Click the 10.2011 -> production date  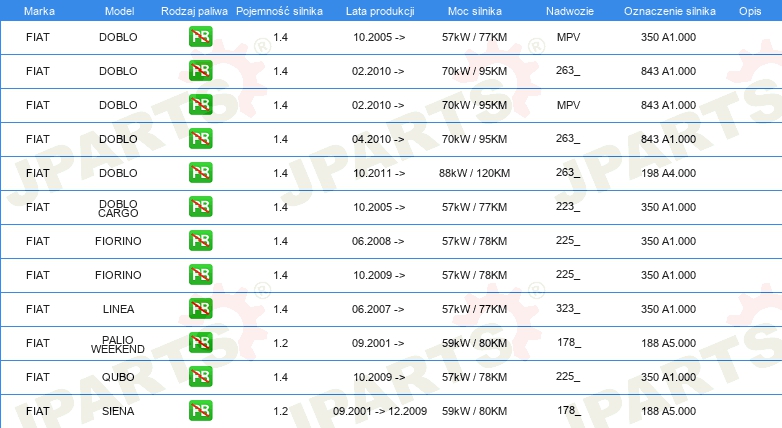tap(379, 173)
